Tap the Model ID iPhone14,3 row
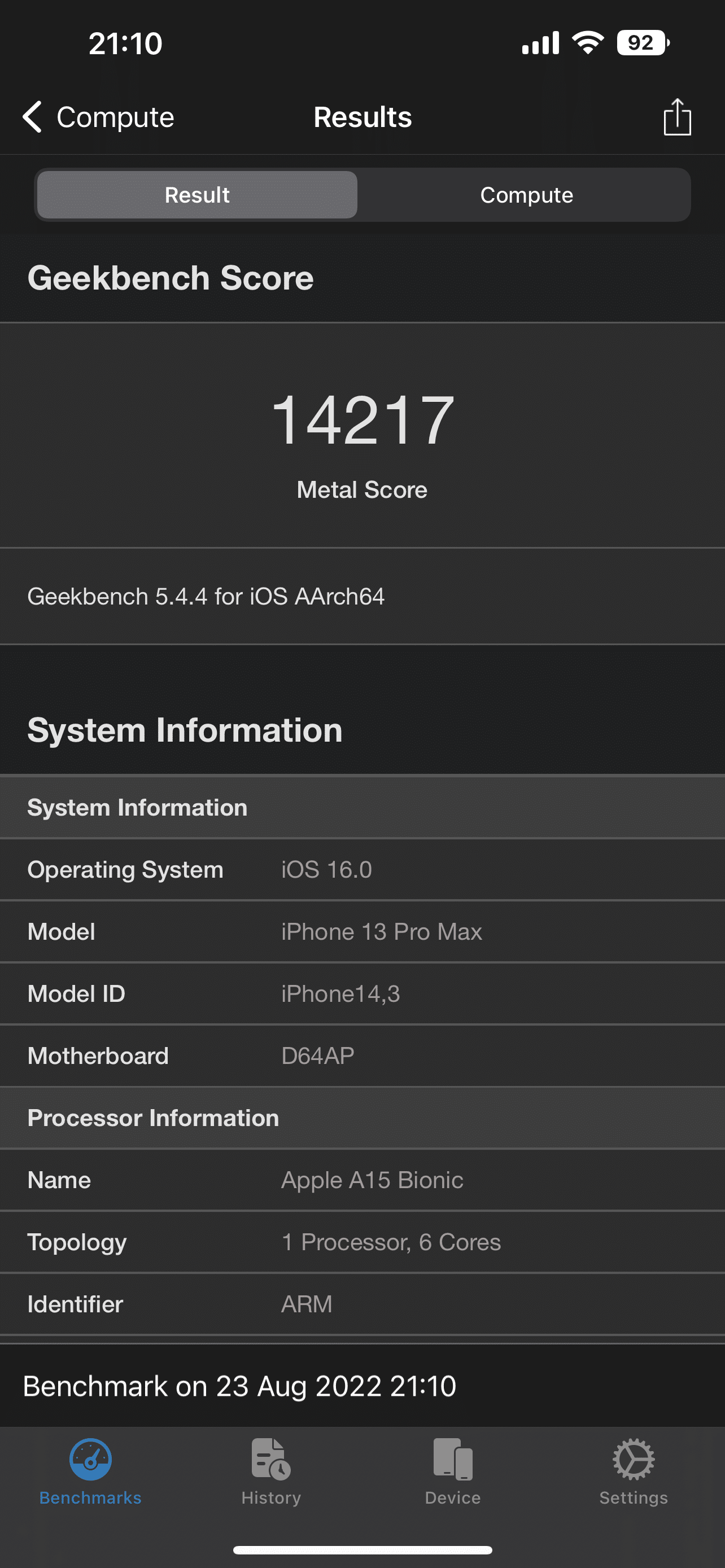 click(x=362, y=993)
